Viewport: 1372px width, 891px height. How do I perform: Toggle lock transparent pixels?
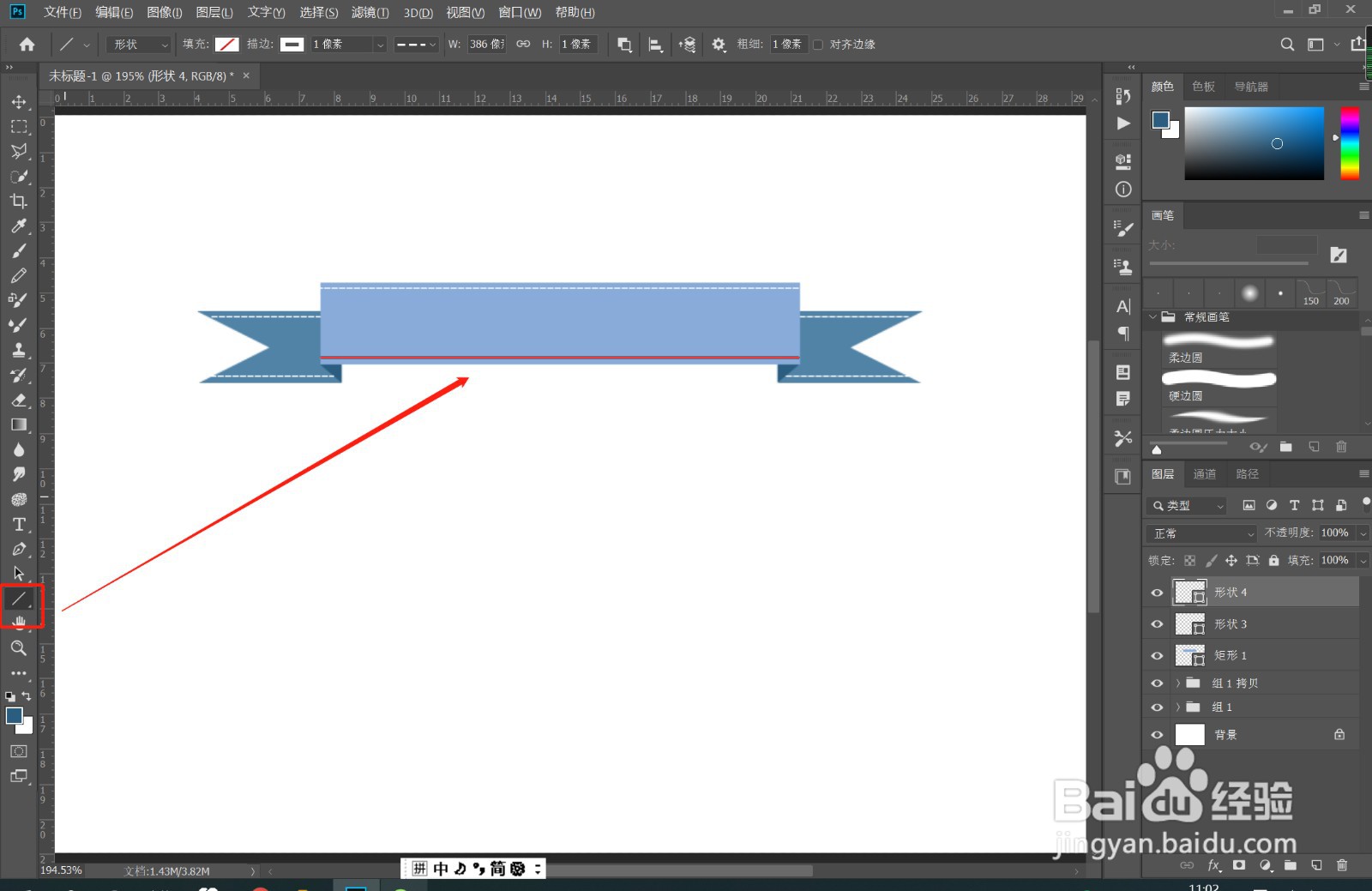(1189, 561)
